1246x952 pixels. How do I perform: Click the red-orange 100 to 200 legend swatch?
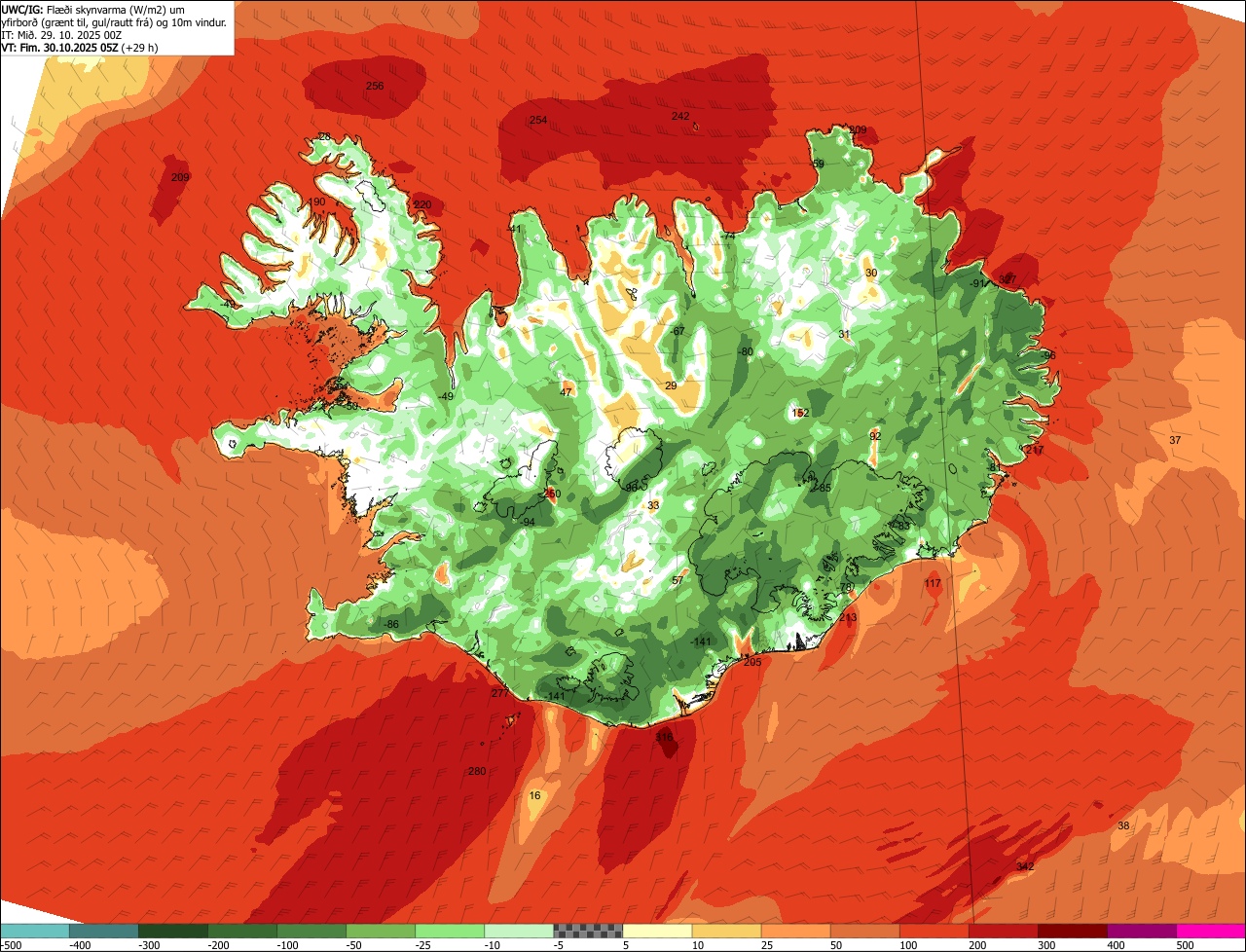[x=933, y=931]
